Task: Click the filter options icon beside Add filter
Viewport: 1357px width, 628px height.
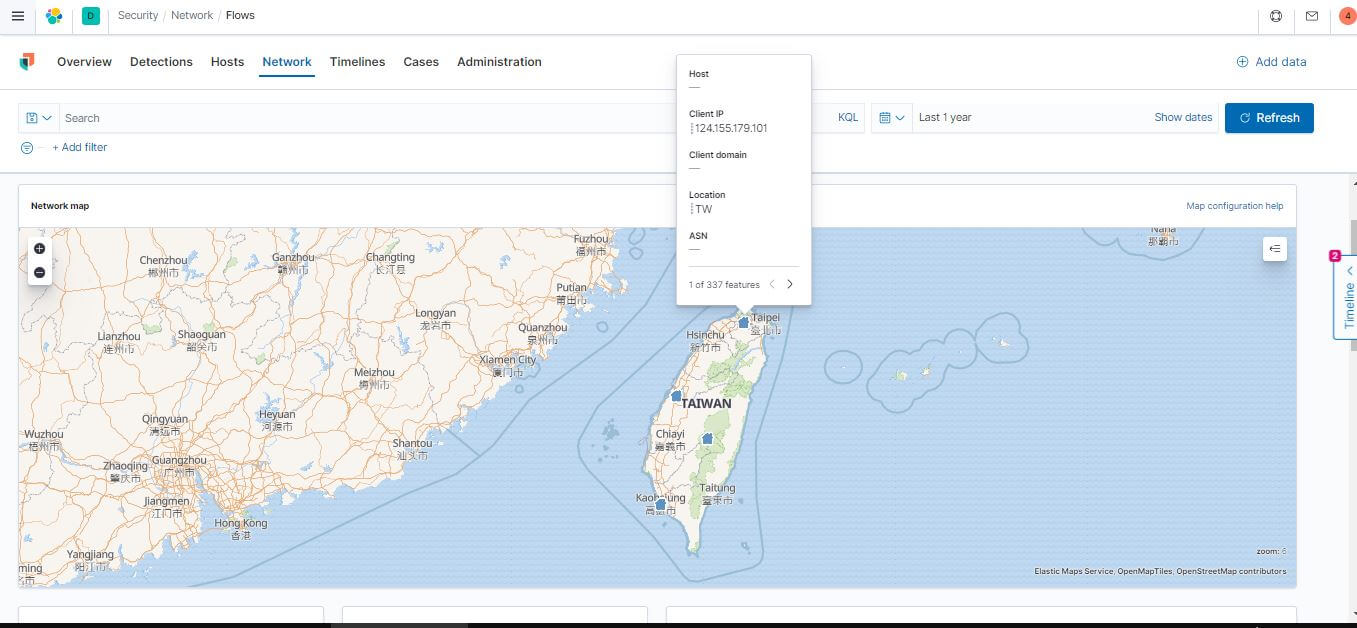Action: click(x=25, y=147)
